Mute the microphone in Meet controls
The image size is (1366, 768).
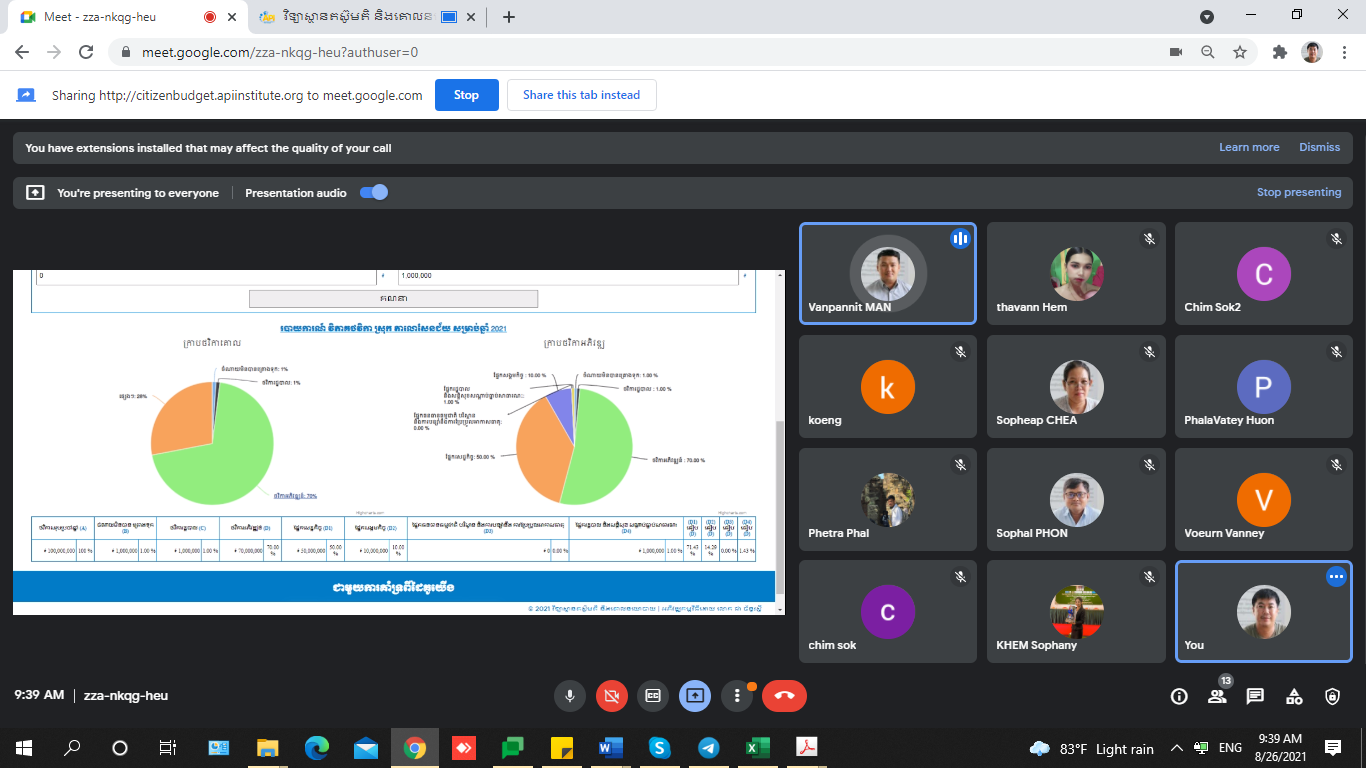pos(571,696)
